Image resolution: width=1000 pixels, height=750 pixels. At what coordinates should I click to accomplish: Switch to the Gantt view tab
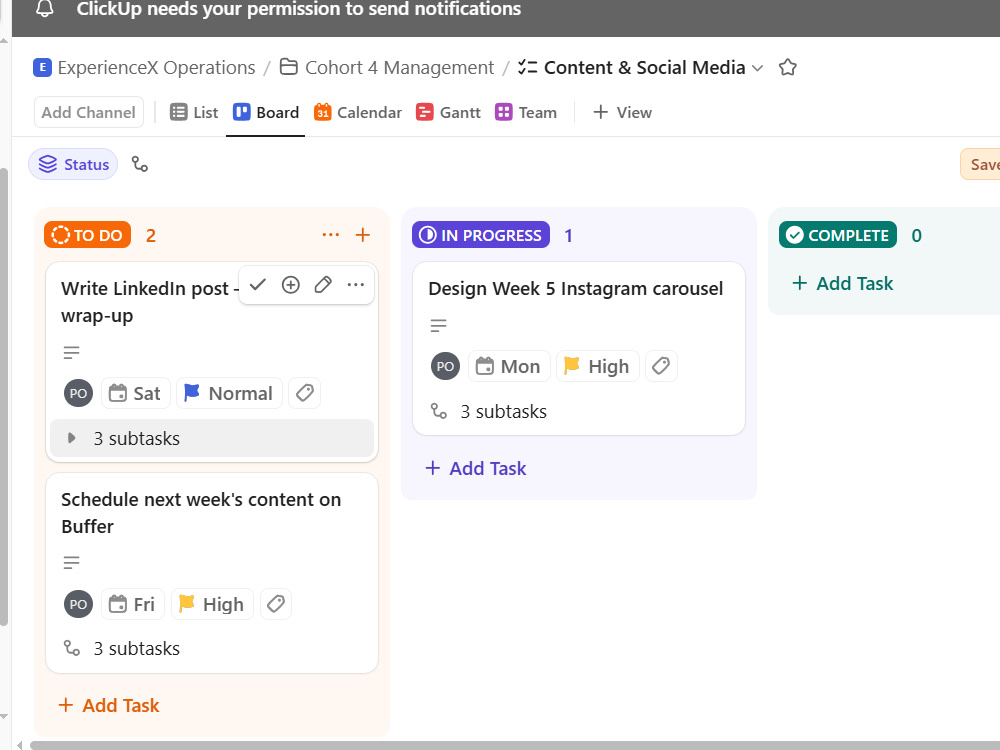448,112
